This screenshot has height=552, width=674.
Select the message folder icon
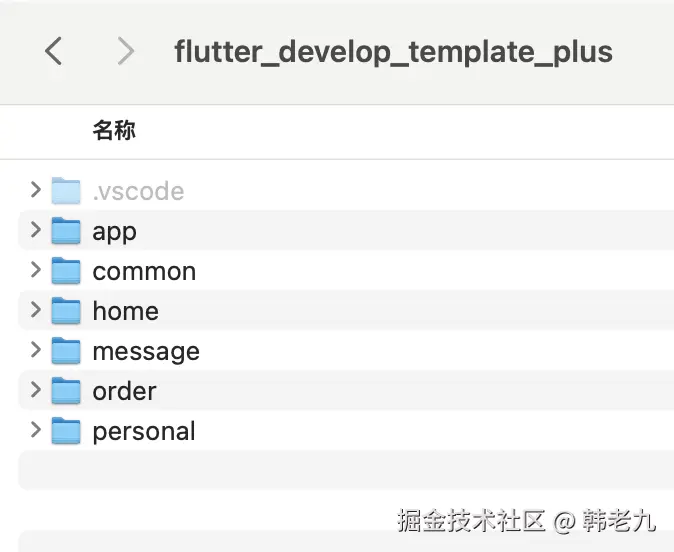[x=66, y=351]
